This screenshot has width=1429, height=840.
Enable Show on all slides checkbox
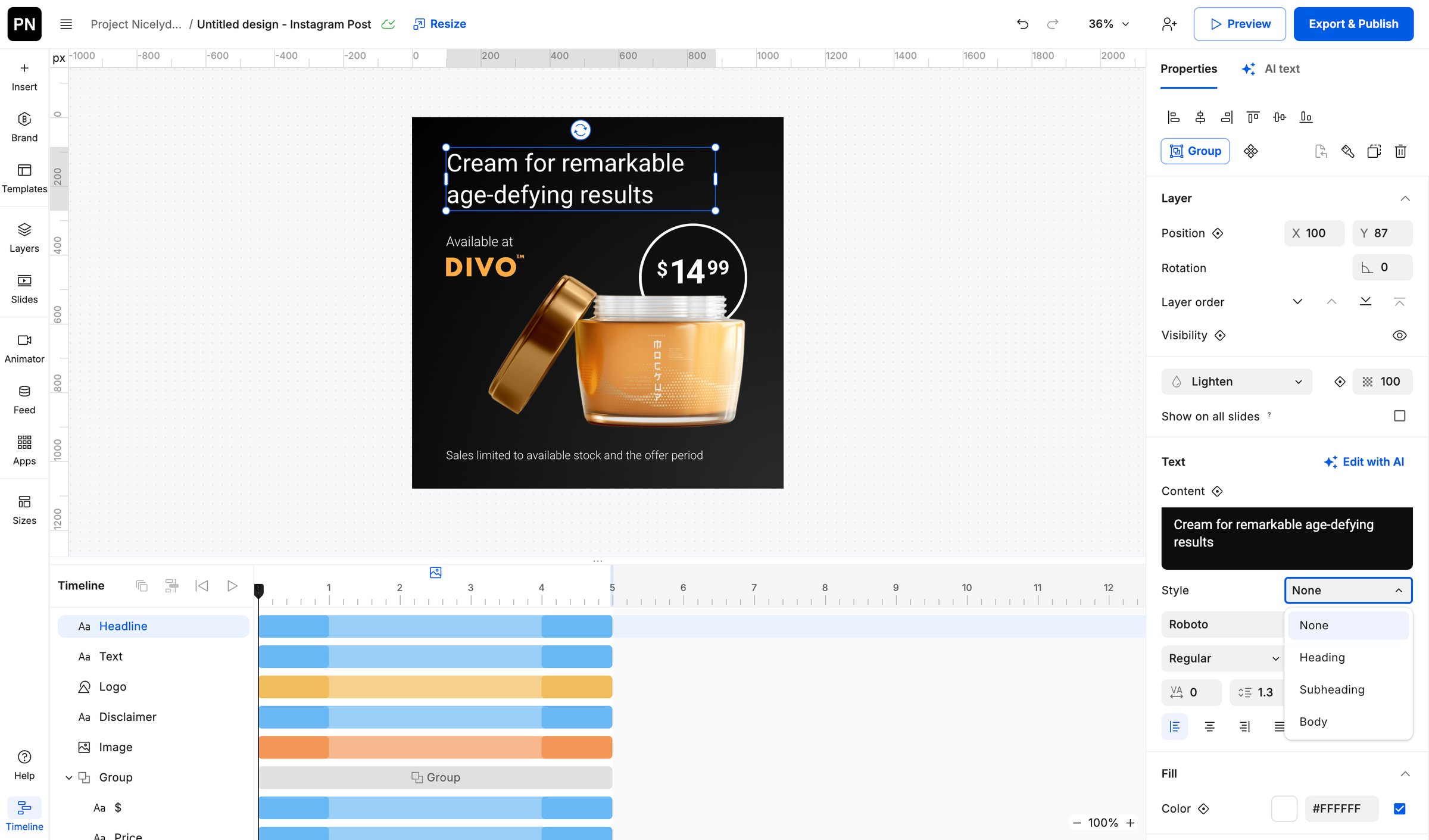point(1400,416)
